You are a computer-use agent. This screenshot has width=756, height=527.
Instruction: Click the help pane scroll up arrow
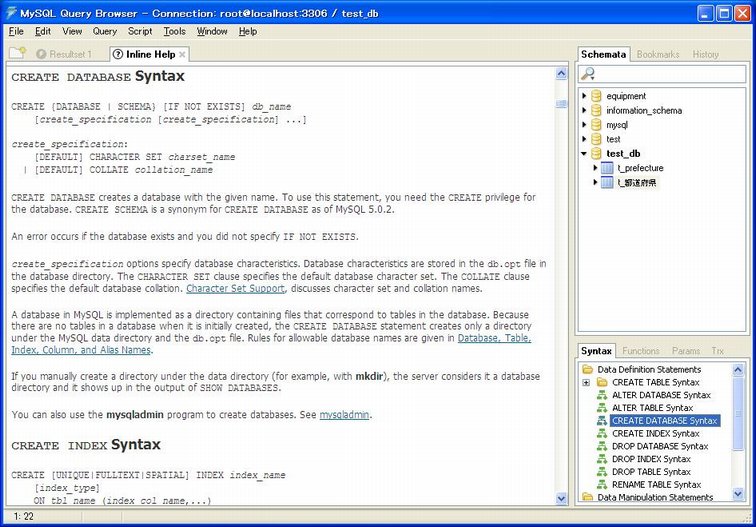tap(561, 73)
